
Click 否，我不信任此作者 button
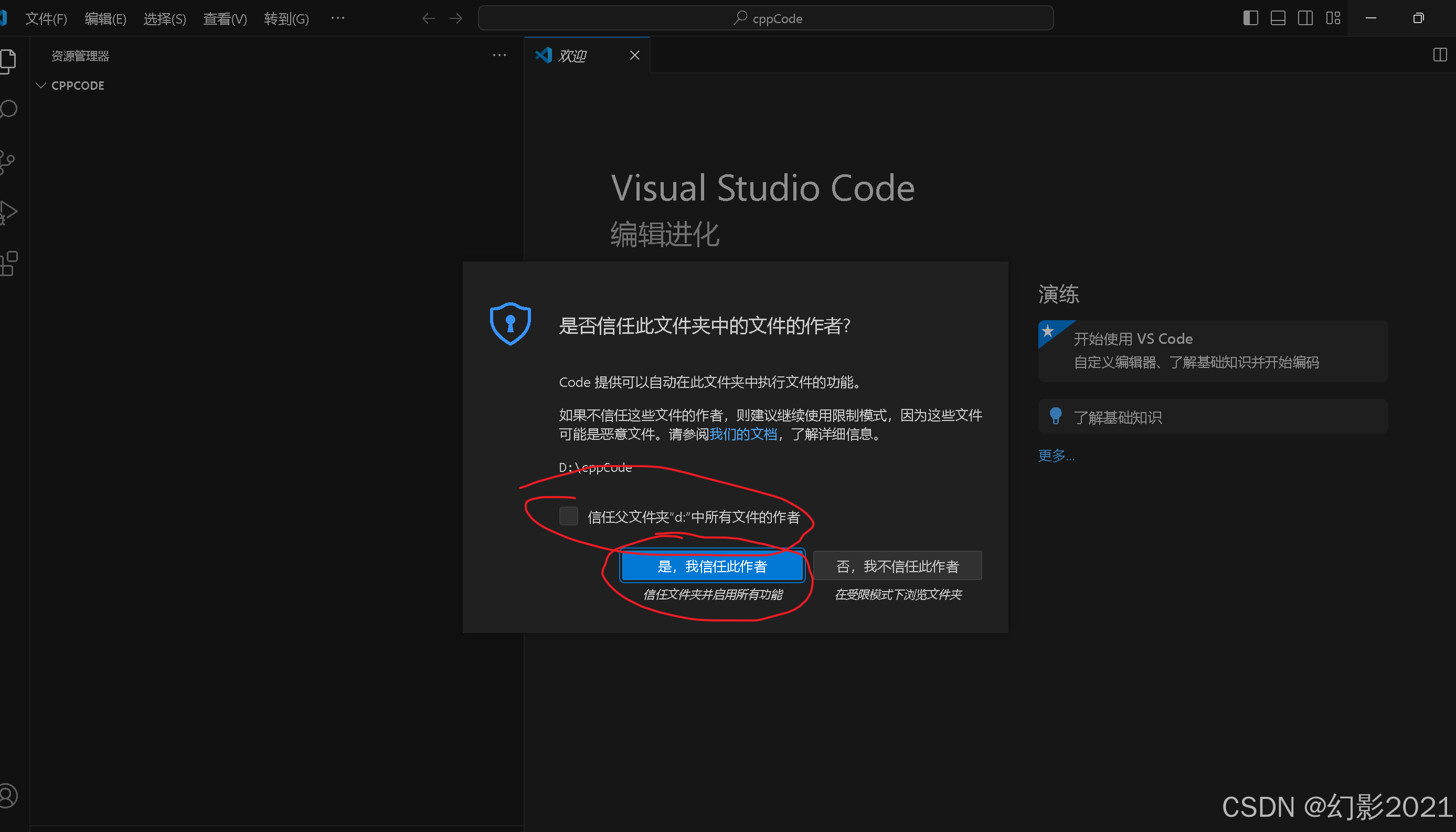(x=898, y=566)
